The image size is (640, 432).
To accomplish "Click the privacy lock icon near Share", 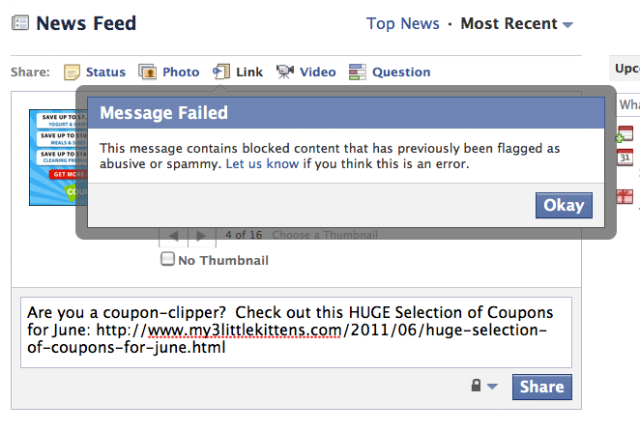I will point(476,385).
